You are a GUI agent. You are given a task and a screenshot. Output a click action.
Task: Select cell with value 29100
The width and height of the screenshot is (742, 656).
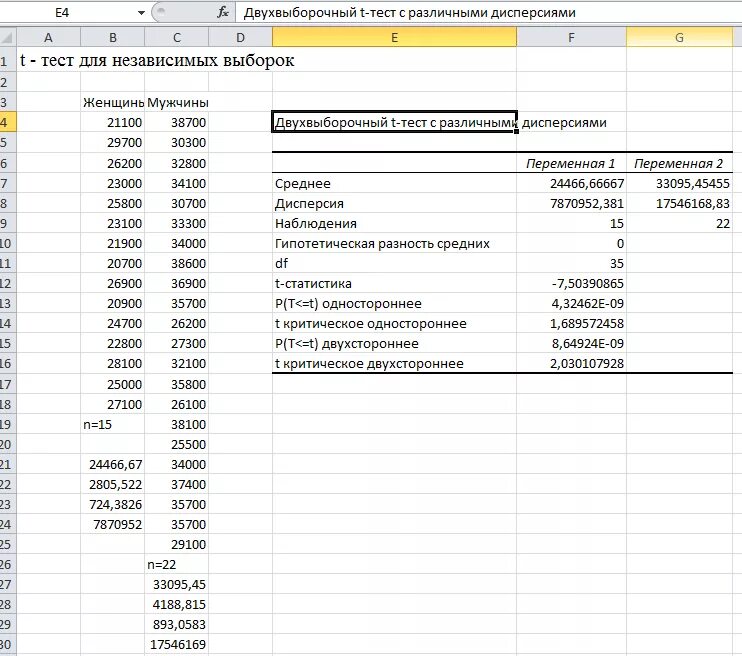177,544
